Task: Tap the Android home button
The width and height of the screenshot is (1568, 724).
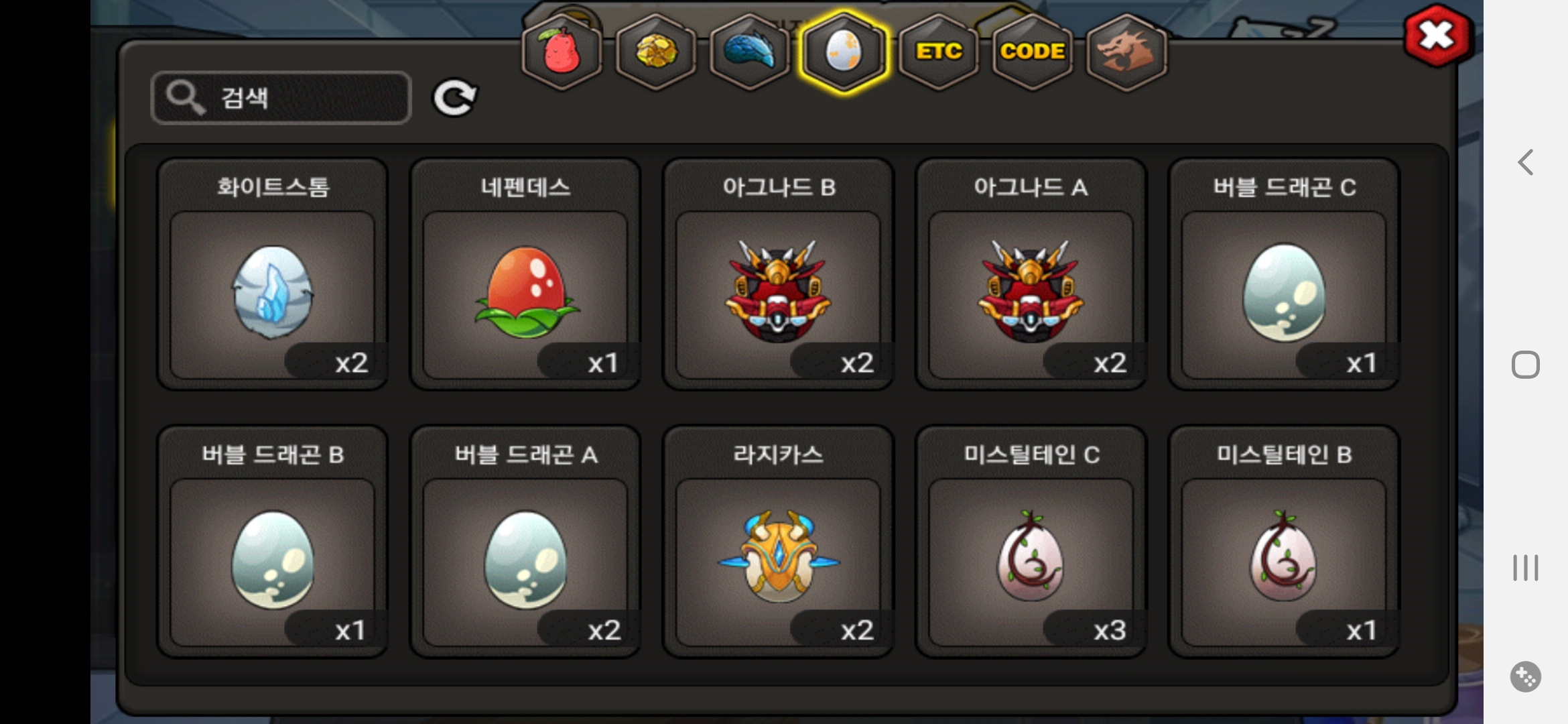Action: coord(1526,365)
